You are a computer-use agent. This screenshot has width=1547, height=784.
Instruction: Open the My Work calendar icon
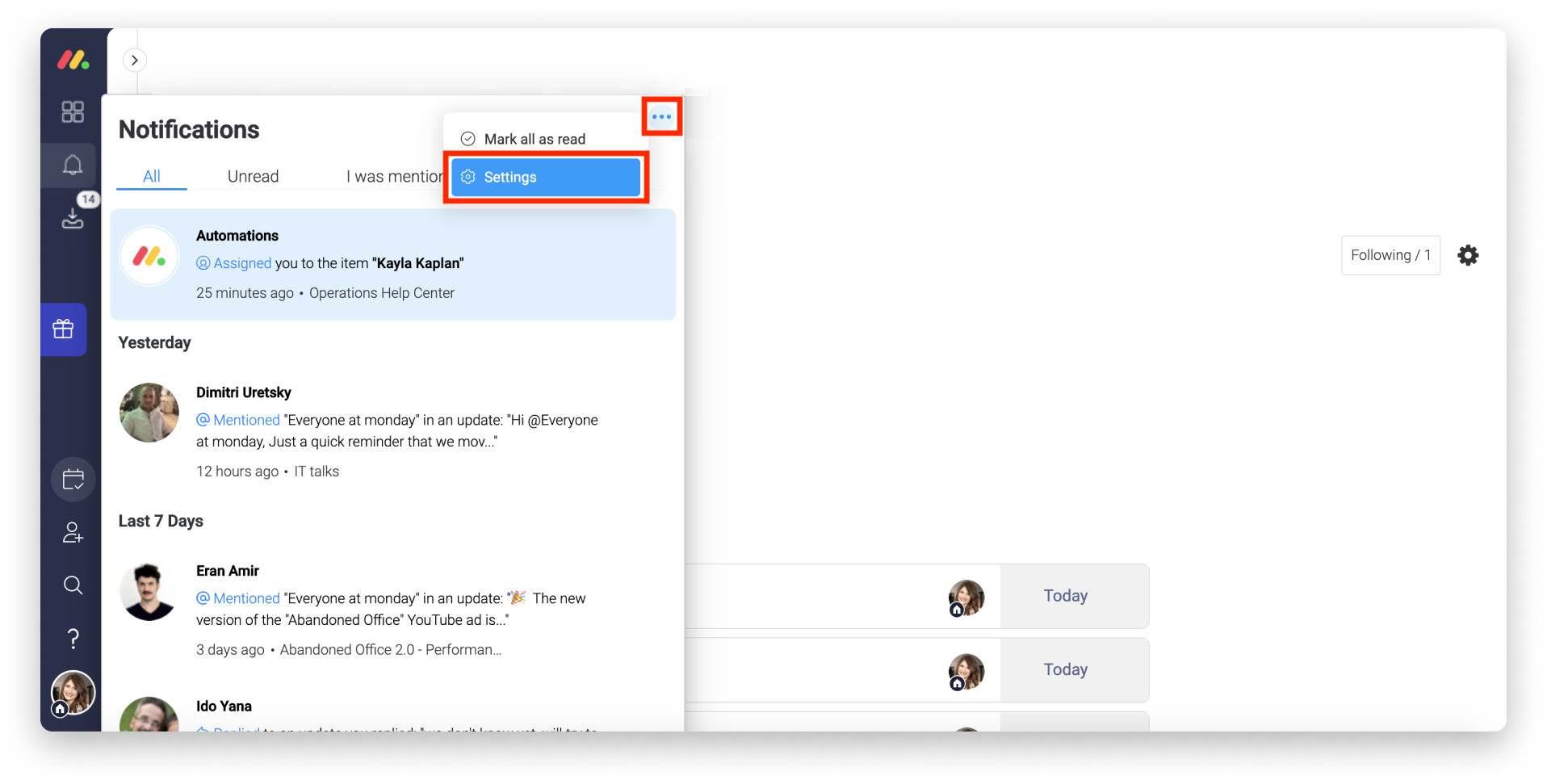(x=73, y=479)
